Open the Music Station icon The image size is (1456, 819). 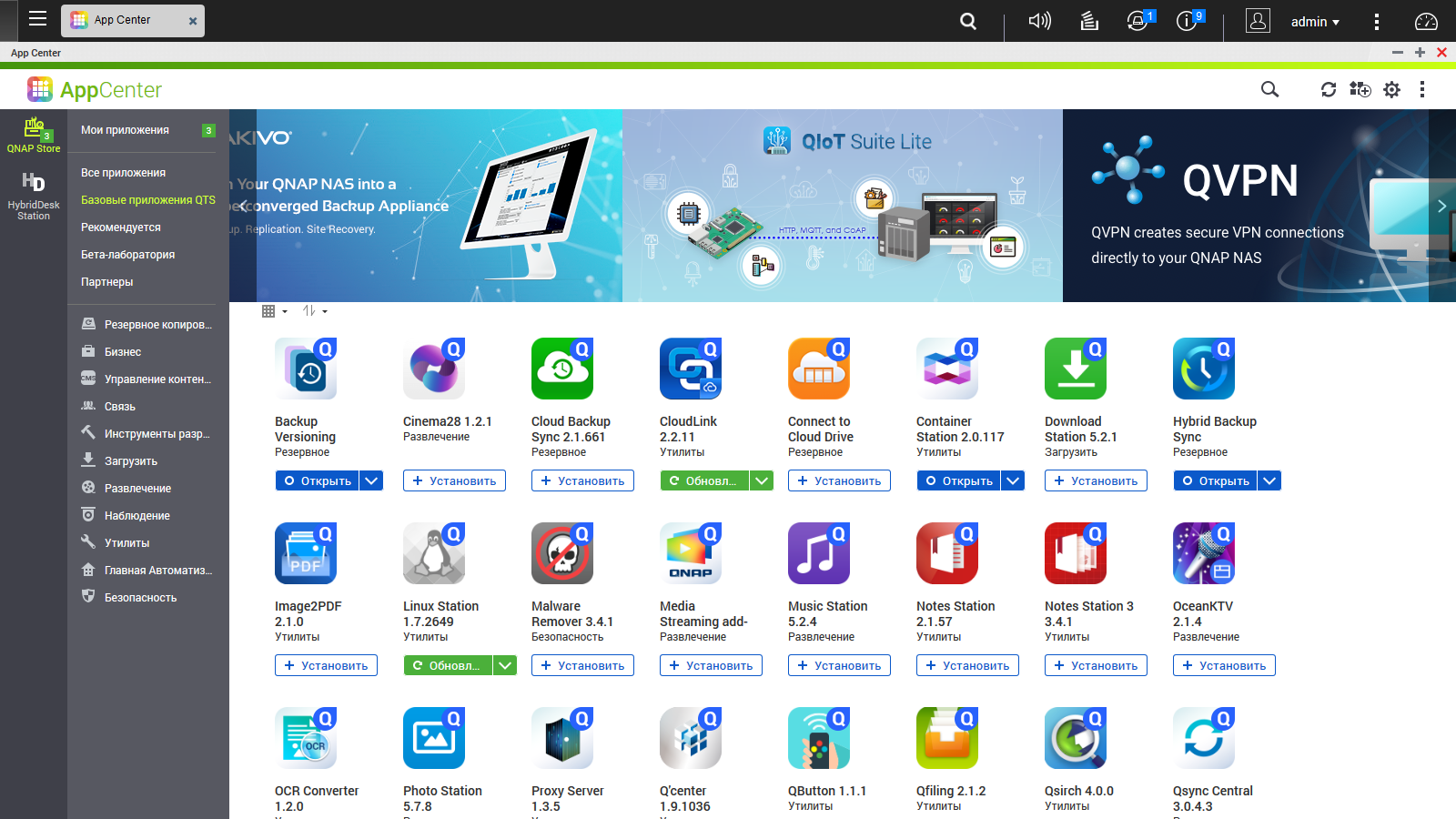pyautogui.click(x=819, y=553)
